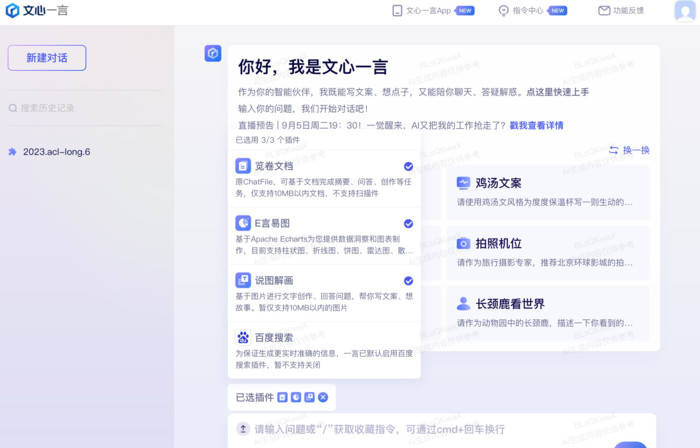Image resolution: width=700 pixels, height=448 pixels.
Task: Click the 鸡汤文案 card icon
Action: (463, 183)
